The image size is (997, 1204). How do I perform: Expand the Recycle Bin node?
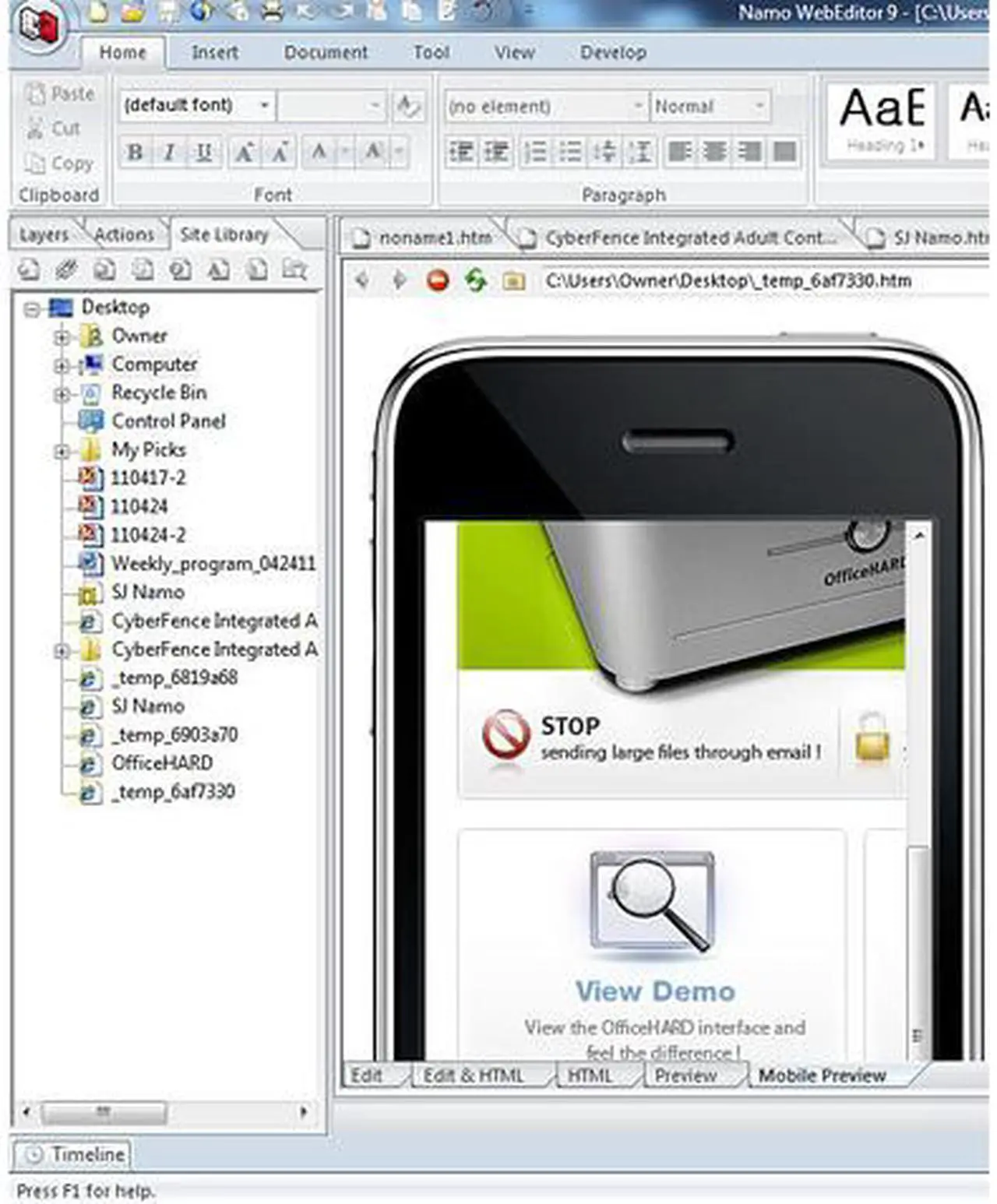[x=62, y=394]
